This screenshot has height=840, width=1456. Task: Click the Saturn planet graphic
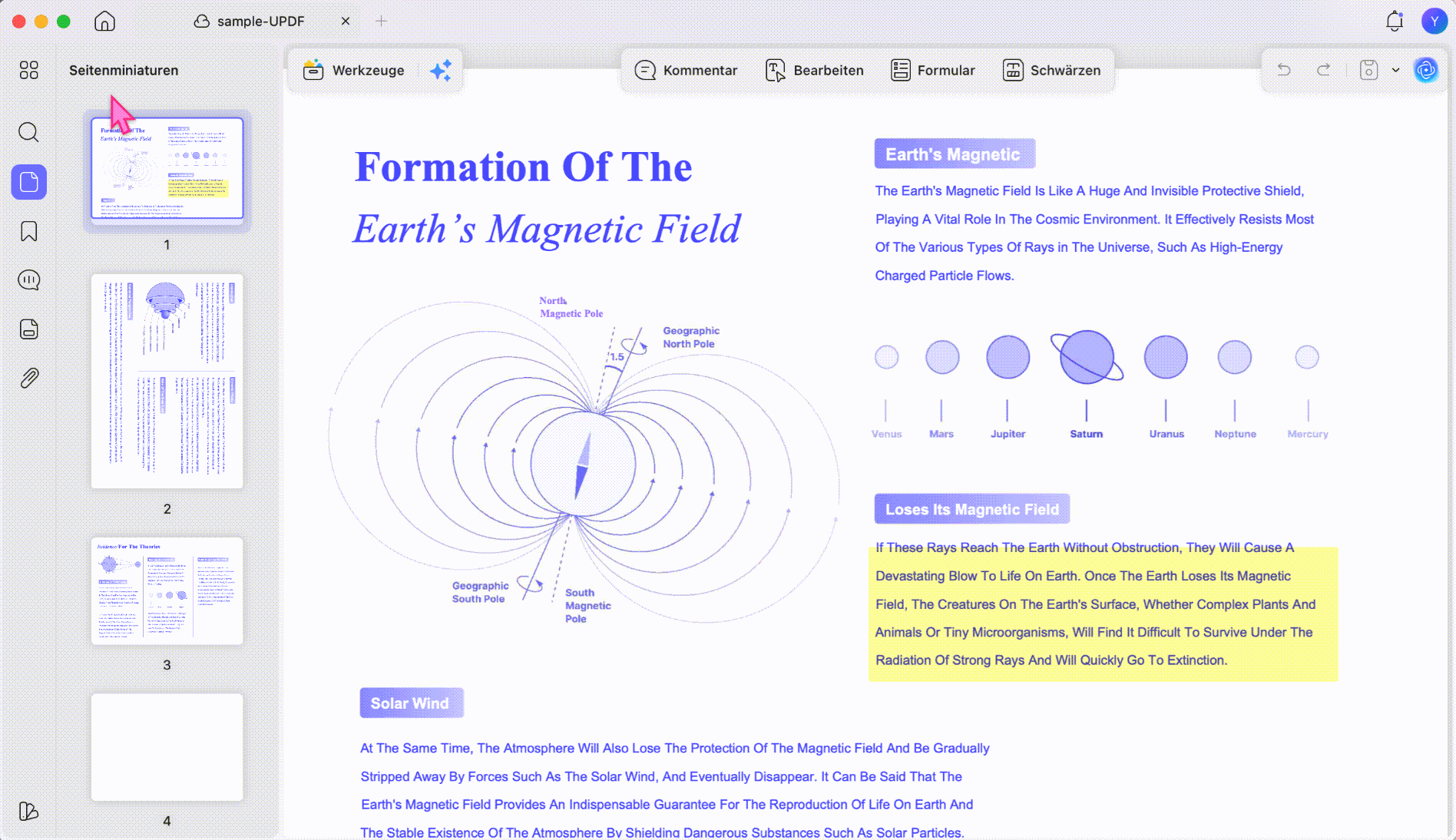click(1087, 357)
